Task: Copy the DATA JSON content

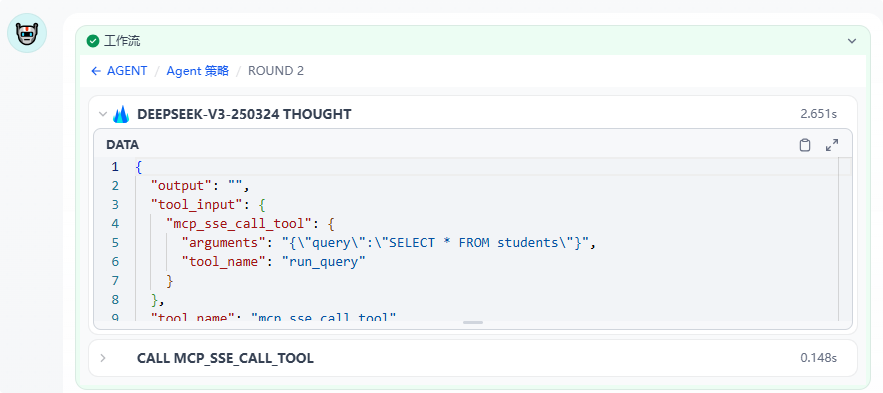Action: click(x=805, y=145)
